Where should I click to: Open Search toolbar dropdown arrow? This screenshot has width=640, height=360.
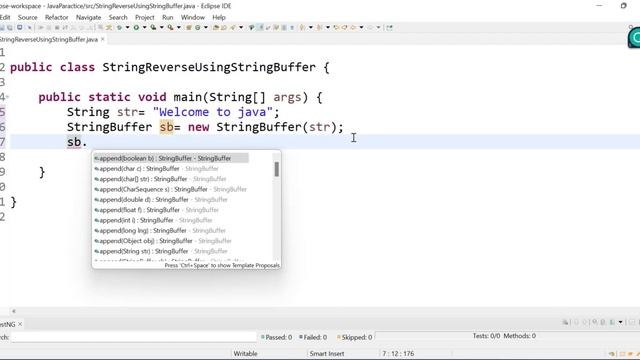coord(241,28)
